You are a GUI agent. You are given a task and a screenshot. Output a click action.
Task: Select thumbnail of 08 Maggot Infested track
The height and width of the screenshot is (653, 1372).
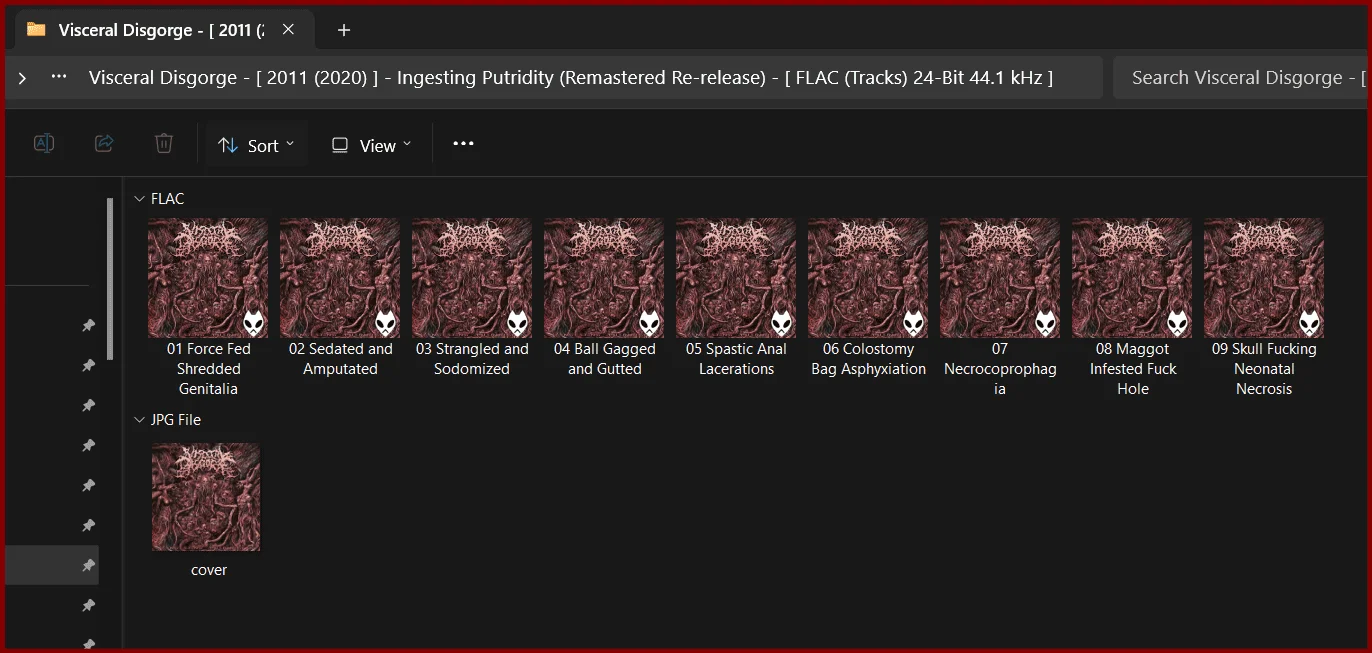click(x=1132, y=278)
